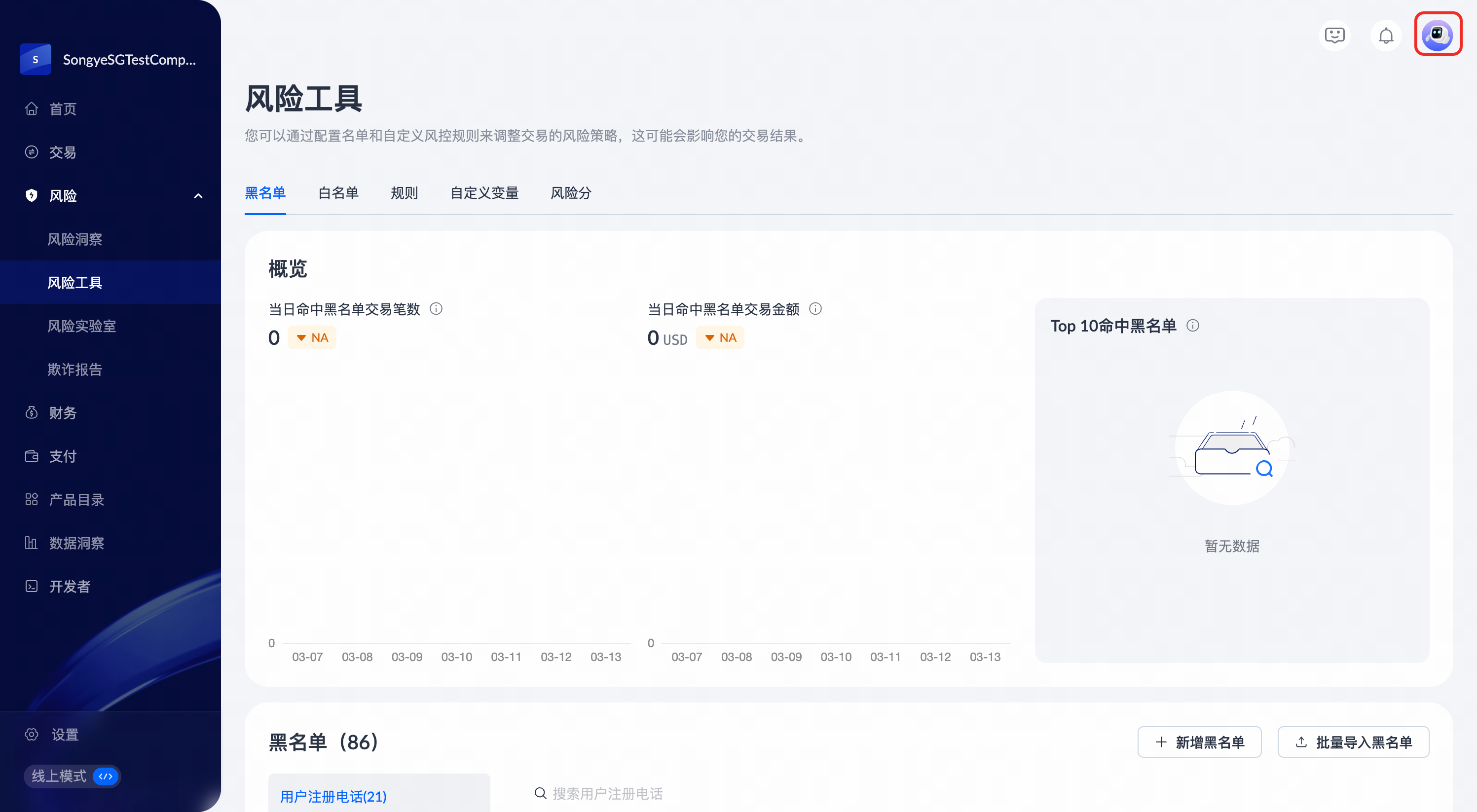
Task: Collapse the 风险 sidebar section chevron
Action: (x=198, y=196)
